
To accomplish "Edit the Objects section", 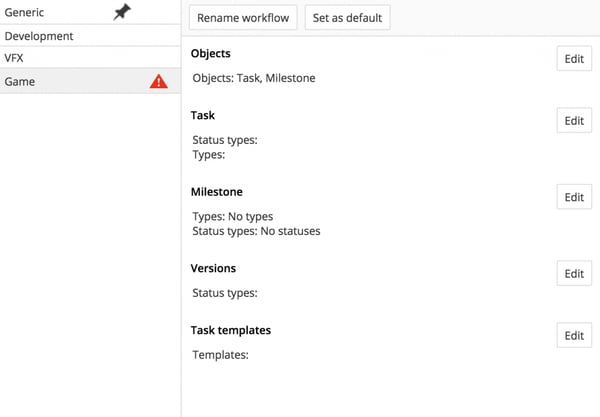I will [x=573, y=59].
